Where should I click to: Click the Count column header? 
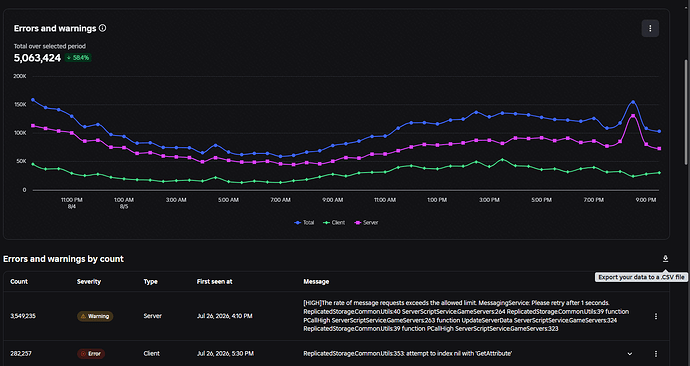(x=19, y=282)
